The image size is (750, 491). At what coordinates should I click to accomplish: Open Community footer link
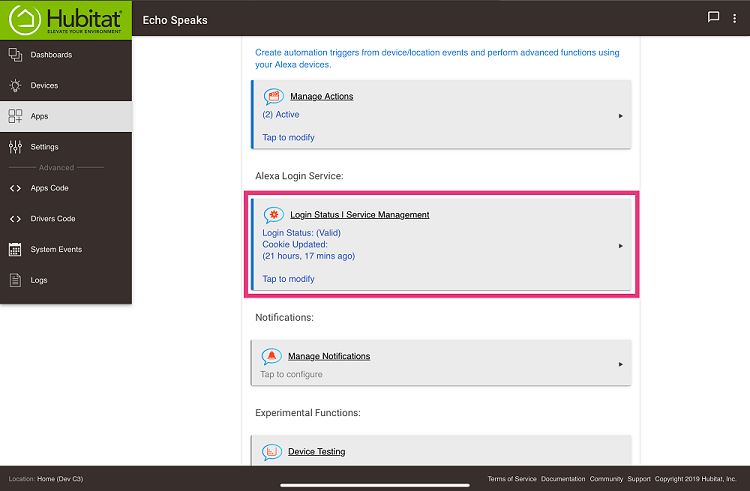point(606,479)
